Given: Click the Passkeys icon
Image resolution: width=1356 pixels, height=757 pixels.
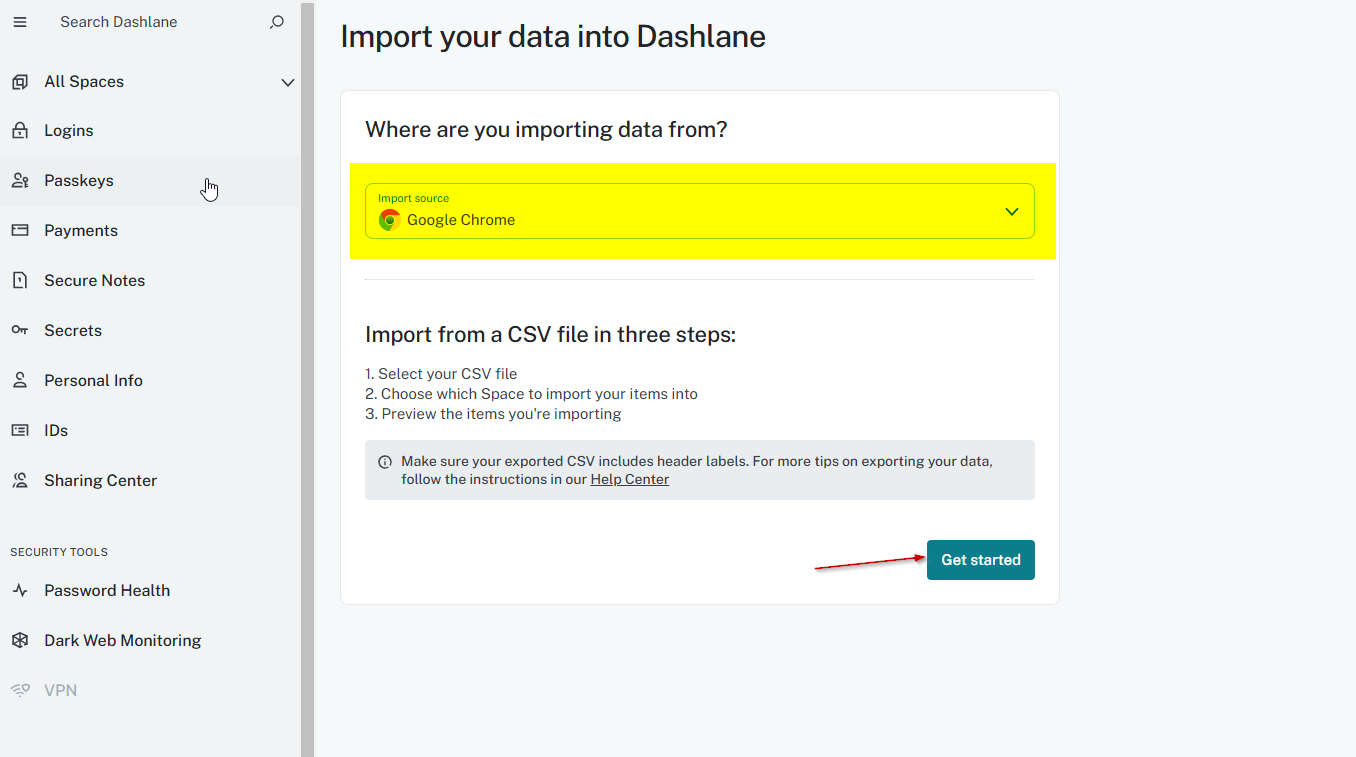Looking at the screenshot, I should click(x=20, y=181).
